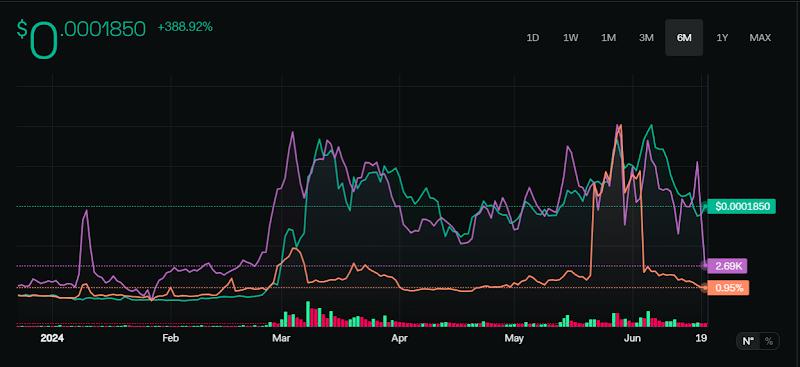Click the +388.92% change indicator

tap(185, 27)
